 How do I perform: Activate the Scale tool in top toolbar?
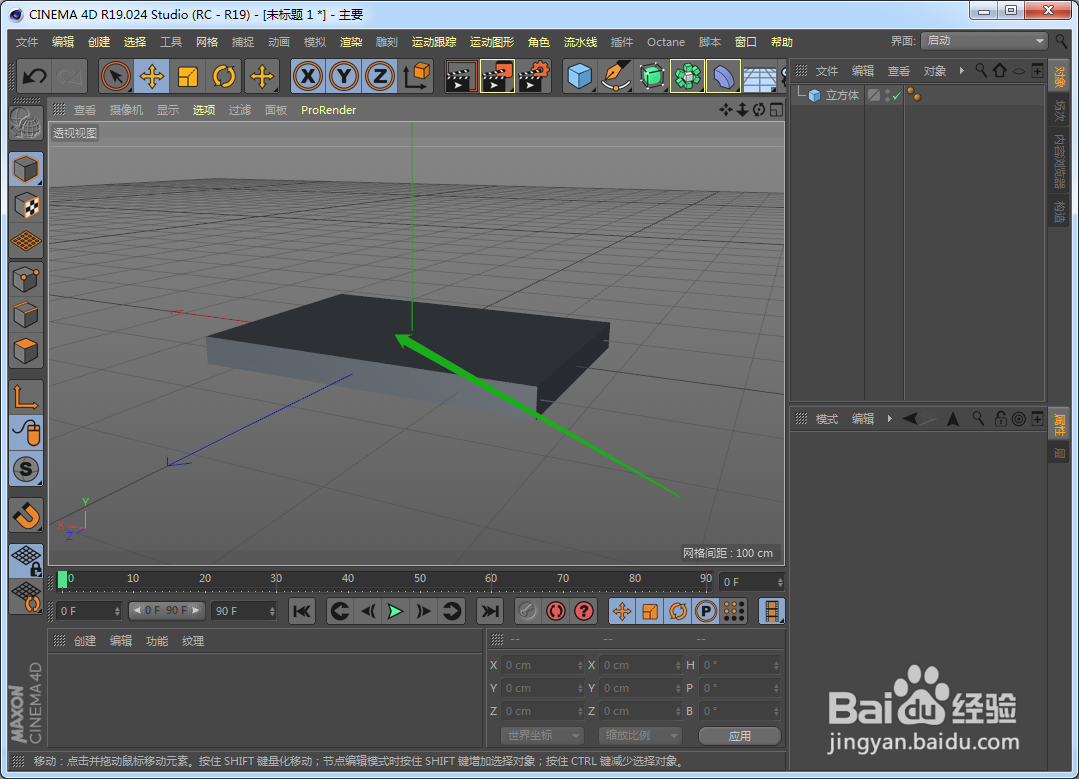tap(188, 76)
